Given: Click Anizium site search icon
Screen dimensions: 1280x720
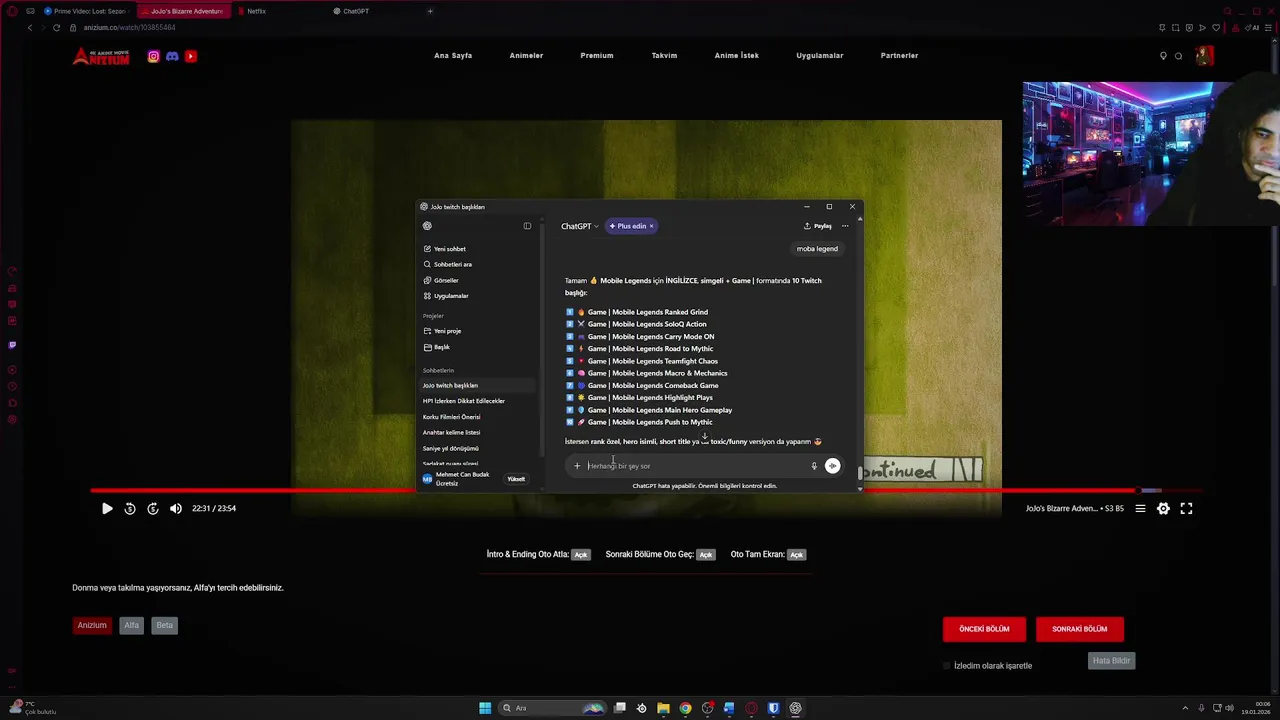Looking at the screenshot, I should 1179,56.
